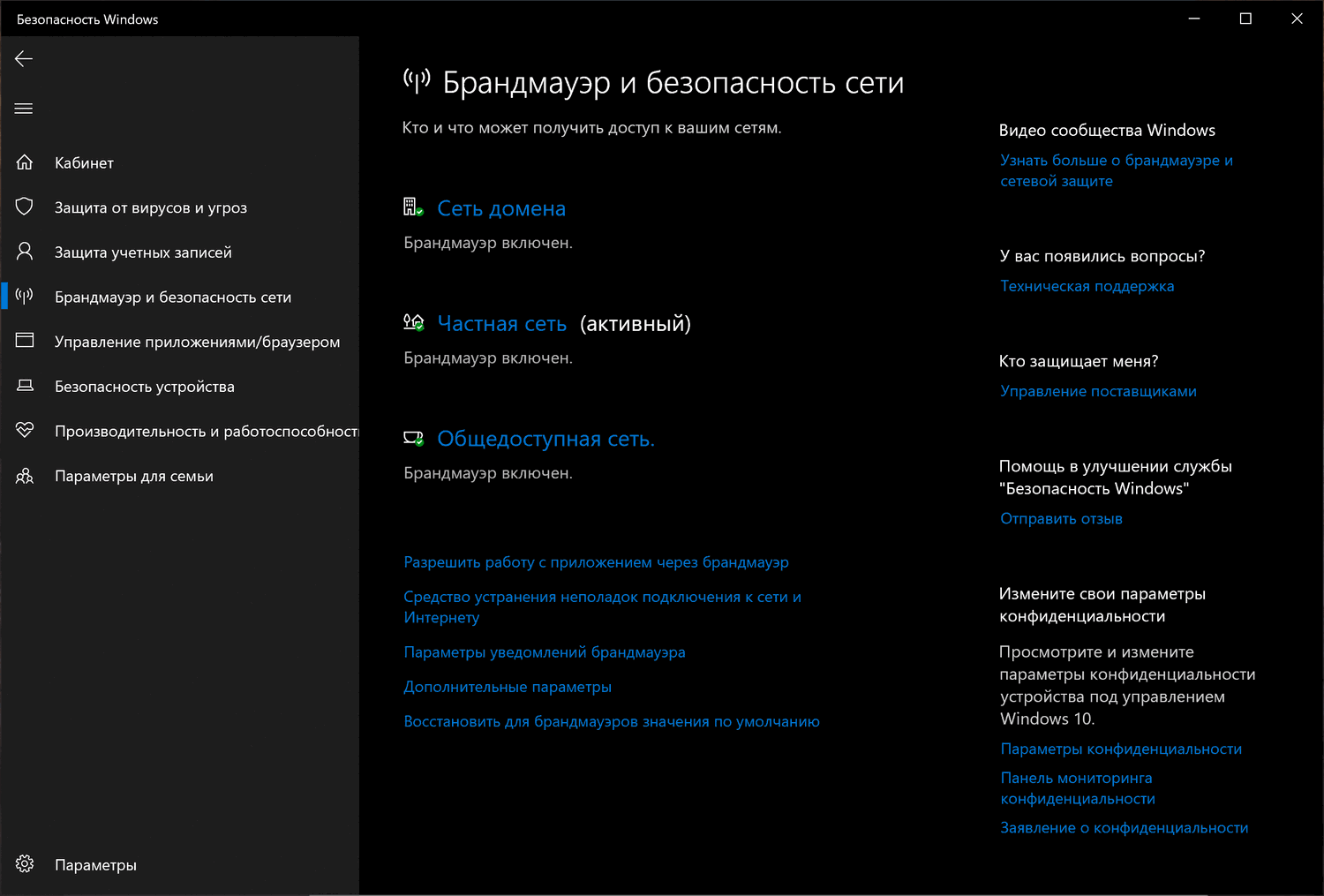This screenshot has height=896, width=1324.
Task: Click Разрешить работу с приложением через брандмауэр
Action: click(x=597, y=562)
